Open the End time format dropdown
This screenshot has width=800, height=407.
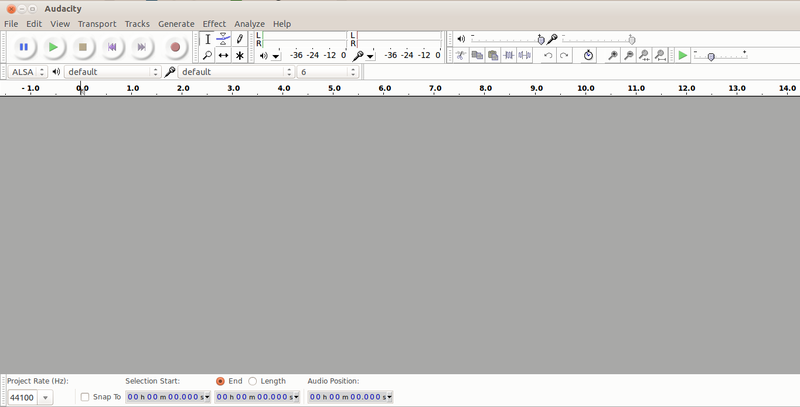point(296,397)
